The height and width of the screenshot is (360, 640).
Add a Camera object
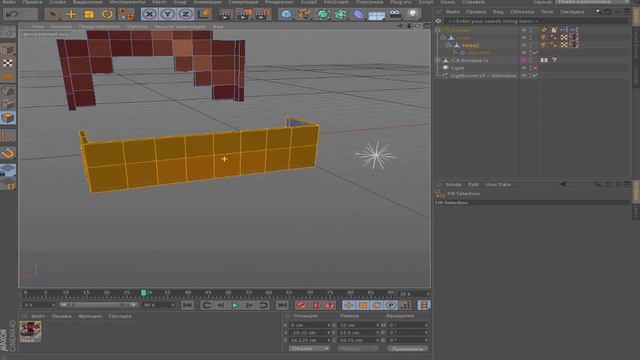pos(395,14)
